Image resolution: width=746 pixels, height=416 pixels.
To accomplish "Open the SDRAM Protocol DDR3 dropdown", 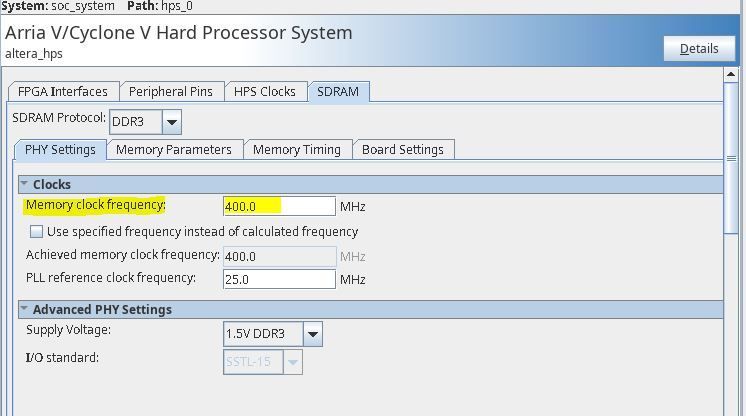I will (171, 122).
